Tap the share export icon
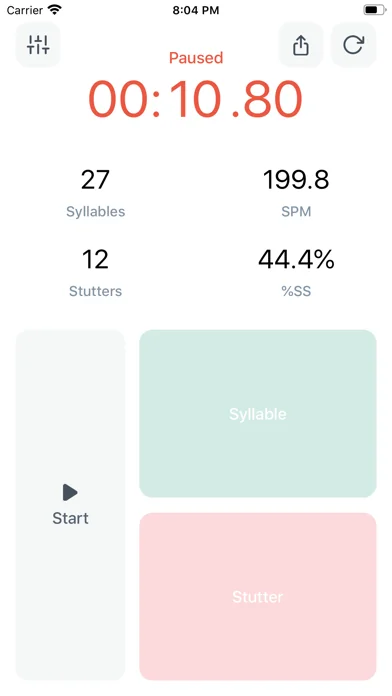 pyautogui.click(x=301, y=45)
